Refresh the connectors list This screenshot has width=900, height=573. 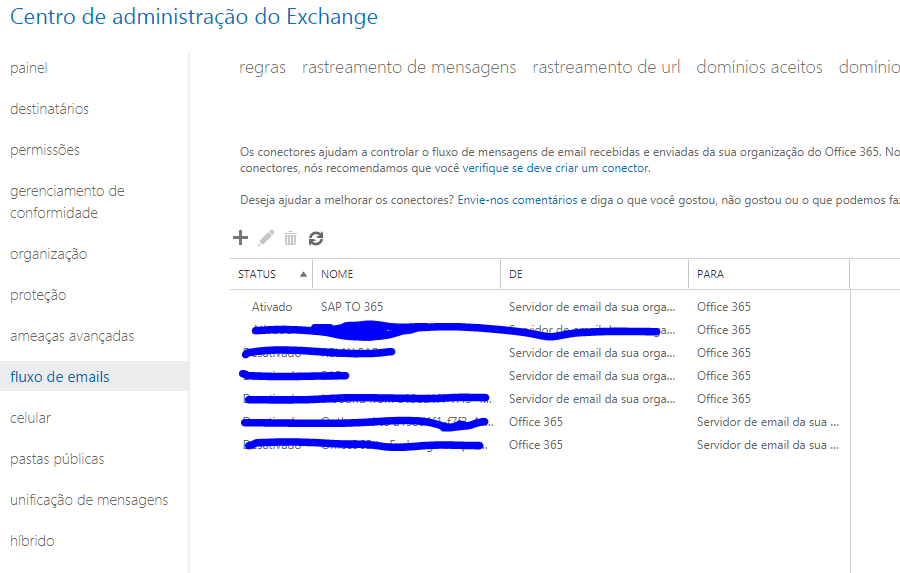[316, 238]
